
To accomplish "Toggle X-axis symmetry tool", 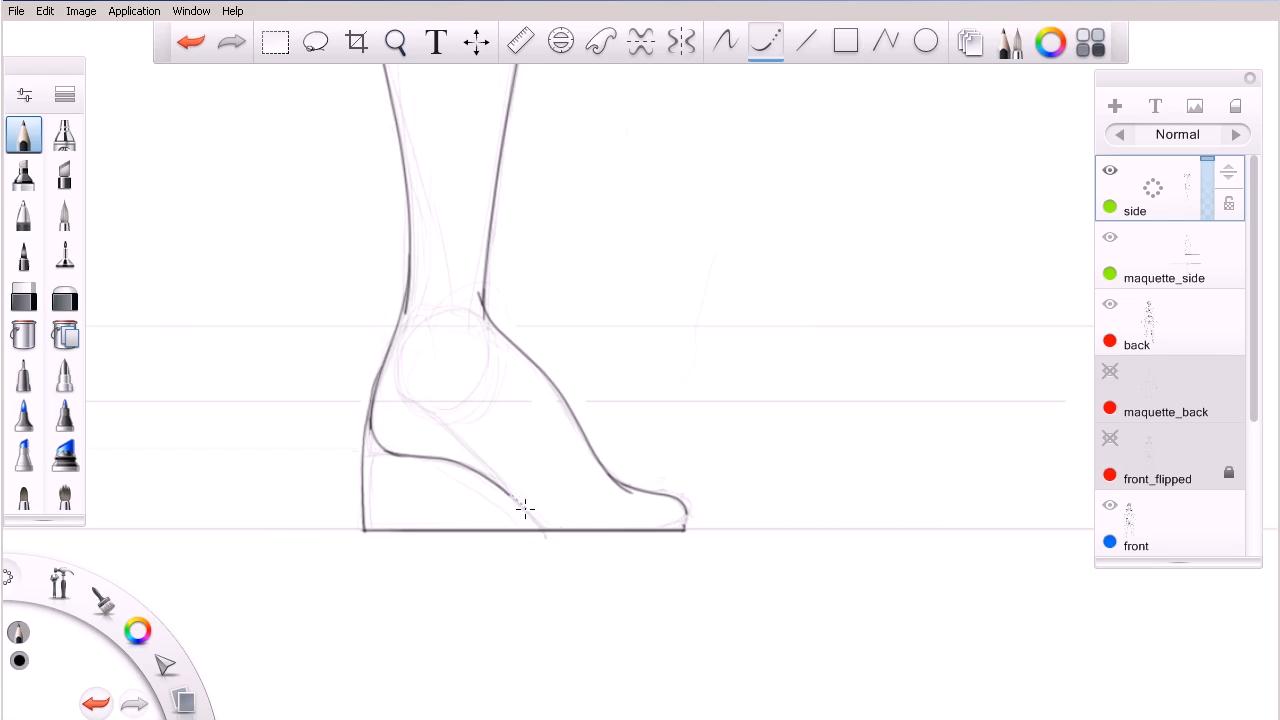I will click(641, 42).
